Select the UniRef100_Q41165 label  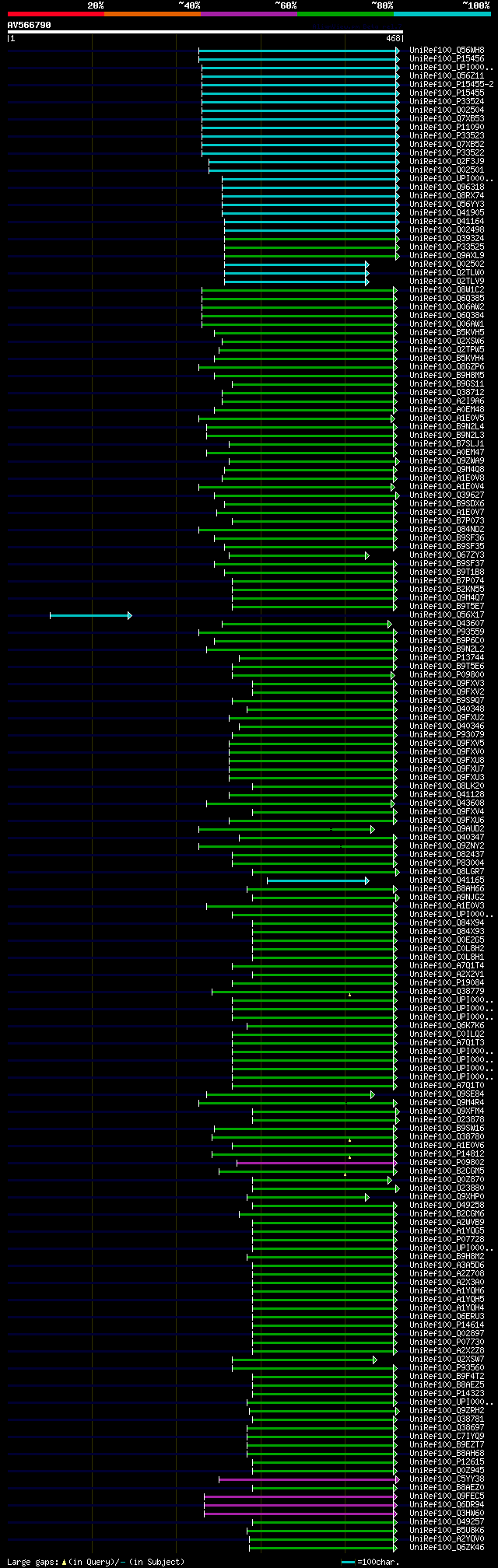(x=447, y=880)
